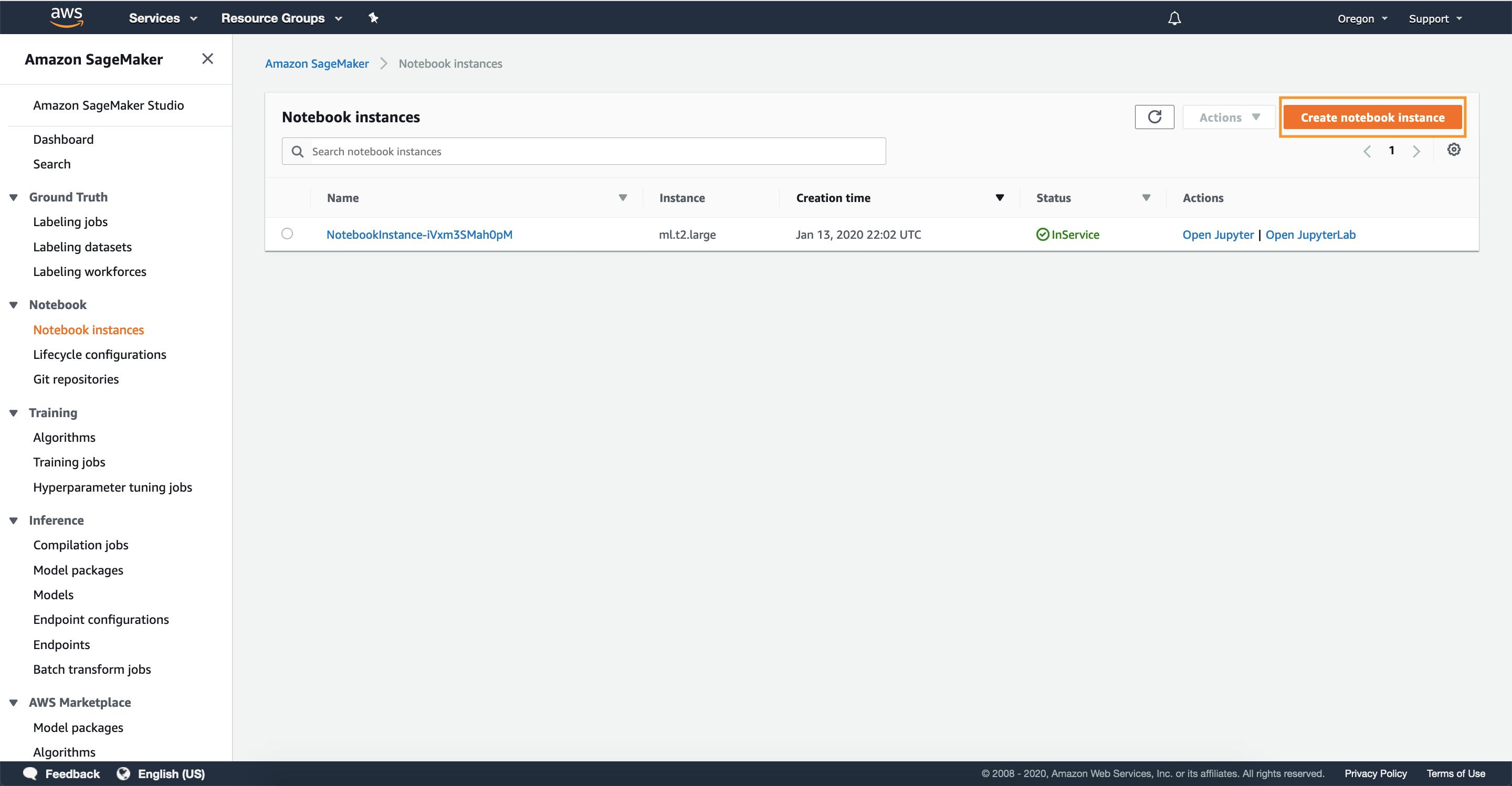The image size is (1512, 786).
Task: Open Endpoints page
Action: click(61, 645)
